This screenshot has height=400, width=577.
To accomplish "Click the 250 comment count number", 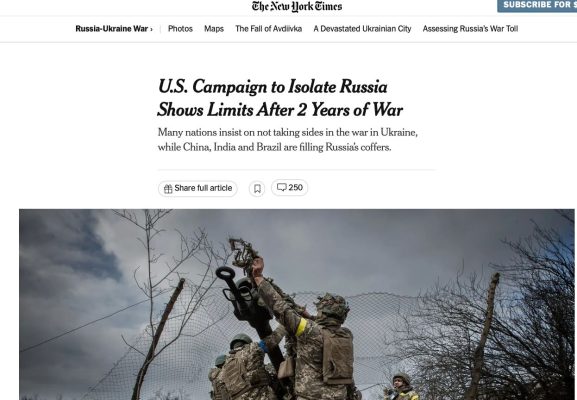I will click(x=295, y=188).
